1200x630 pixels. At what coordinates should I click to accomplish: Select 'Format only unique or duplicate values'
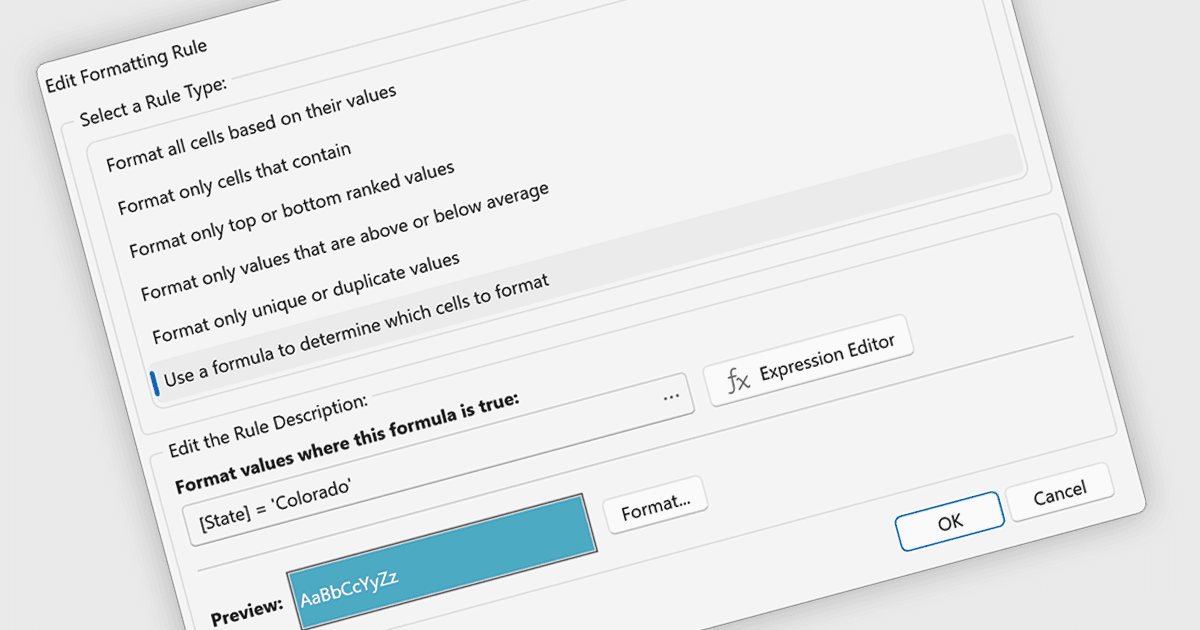pyautogui.click(x=306, y=297)
